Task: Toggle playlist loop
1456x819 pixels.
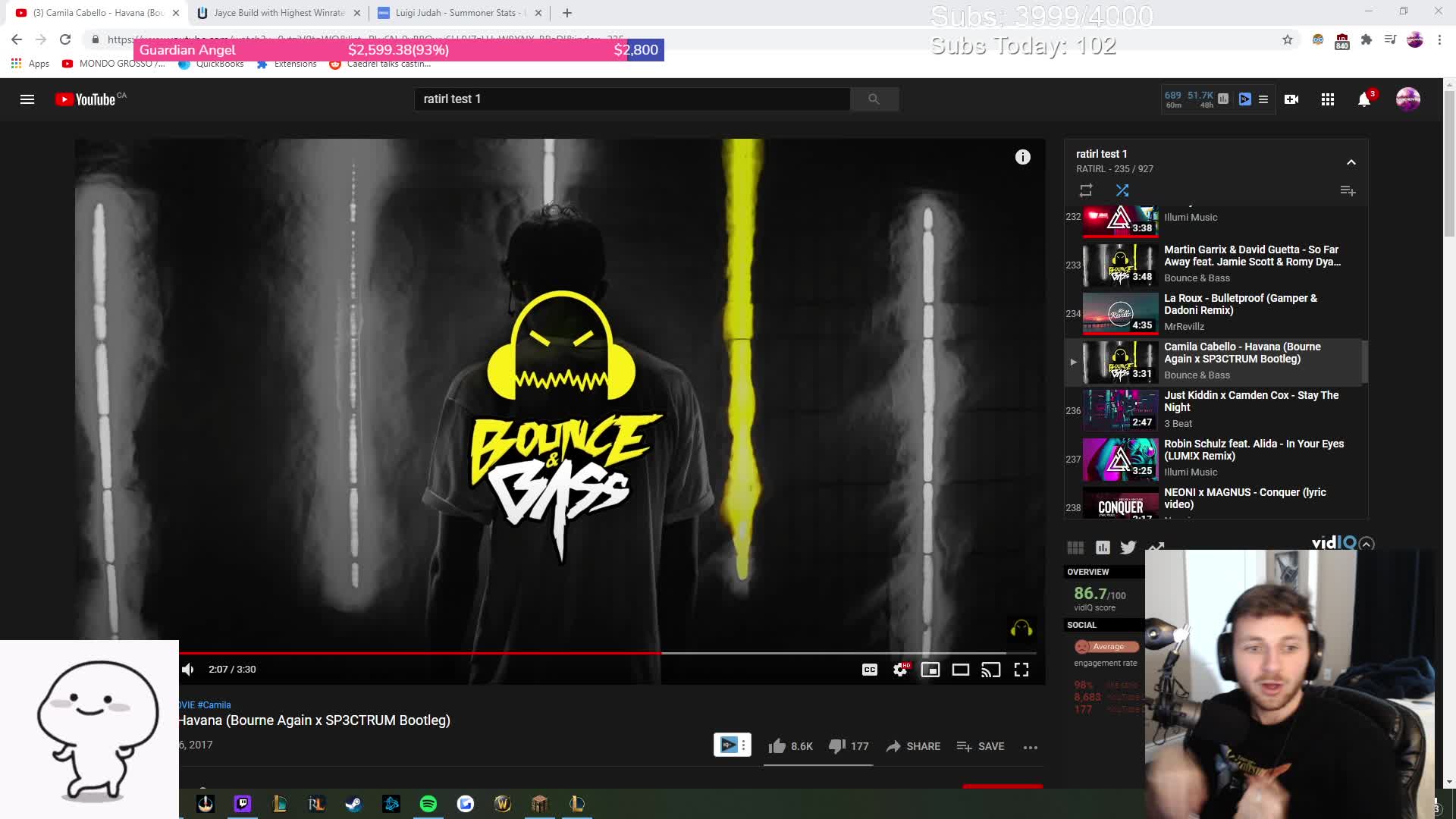Action: point(1086,190)
